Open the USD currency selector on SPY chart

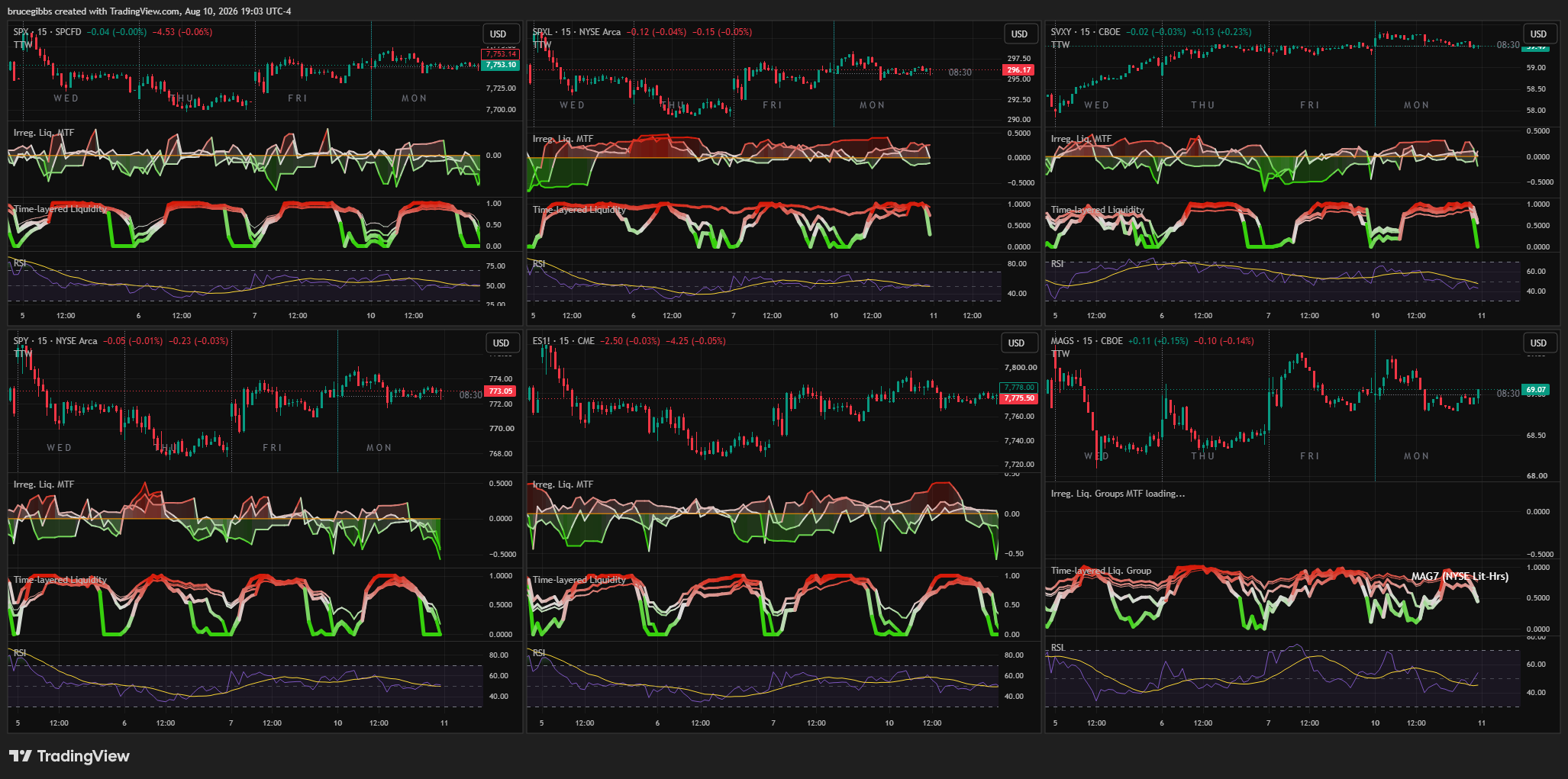pos(501,343)
